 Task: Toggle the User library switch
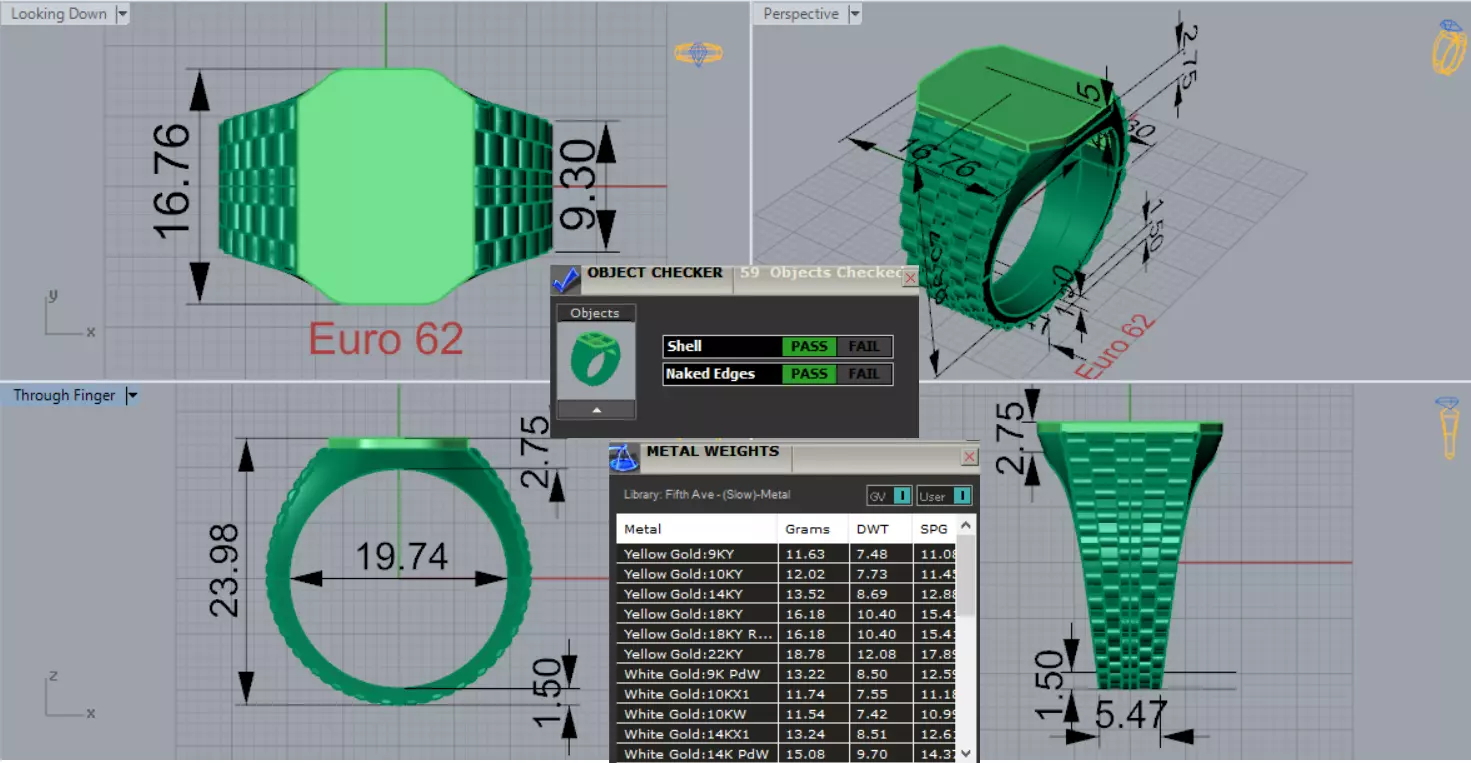pos(961,496)
